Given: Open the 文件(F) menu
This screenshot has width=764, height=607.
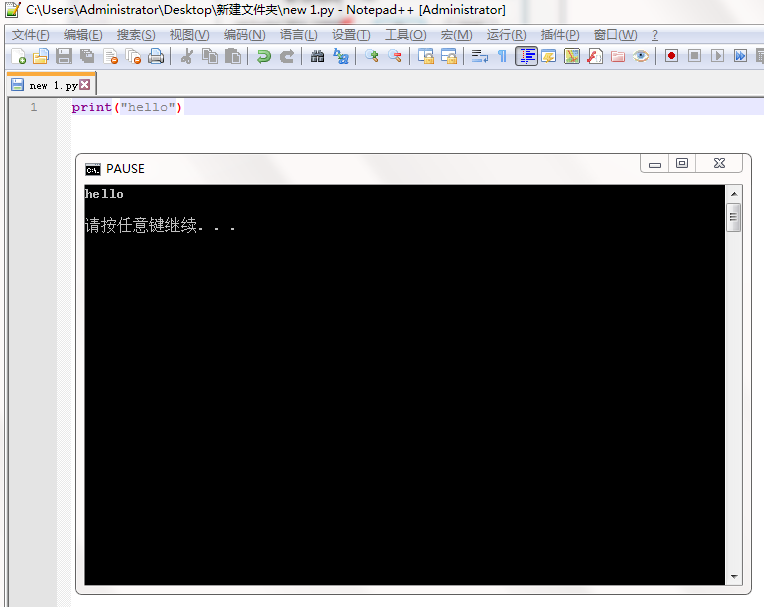Looking at the screenshot, I should coord(31,35).
